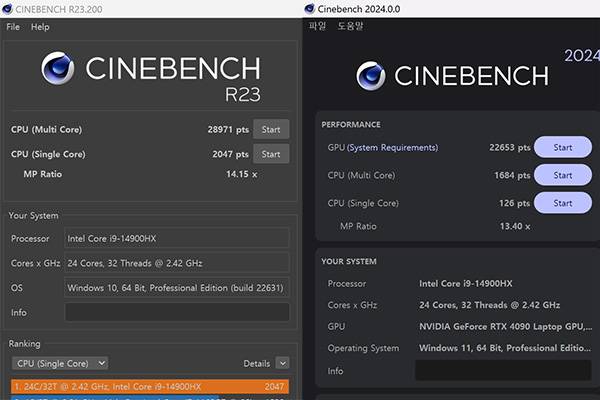The width and height of the screenshot is (600, 400).
Task: Select the orange i9-14900HX ranking entry
Action: point(149,386)
